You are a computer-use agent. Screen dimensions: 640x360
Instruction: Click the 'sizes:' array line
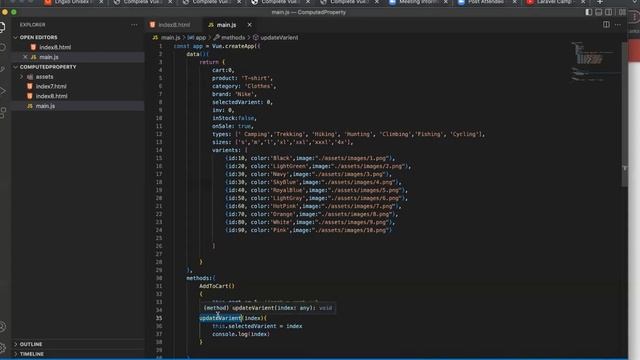pyautogui.click(x=282, y=142)
